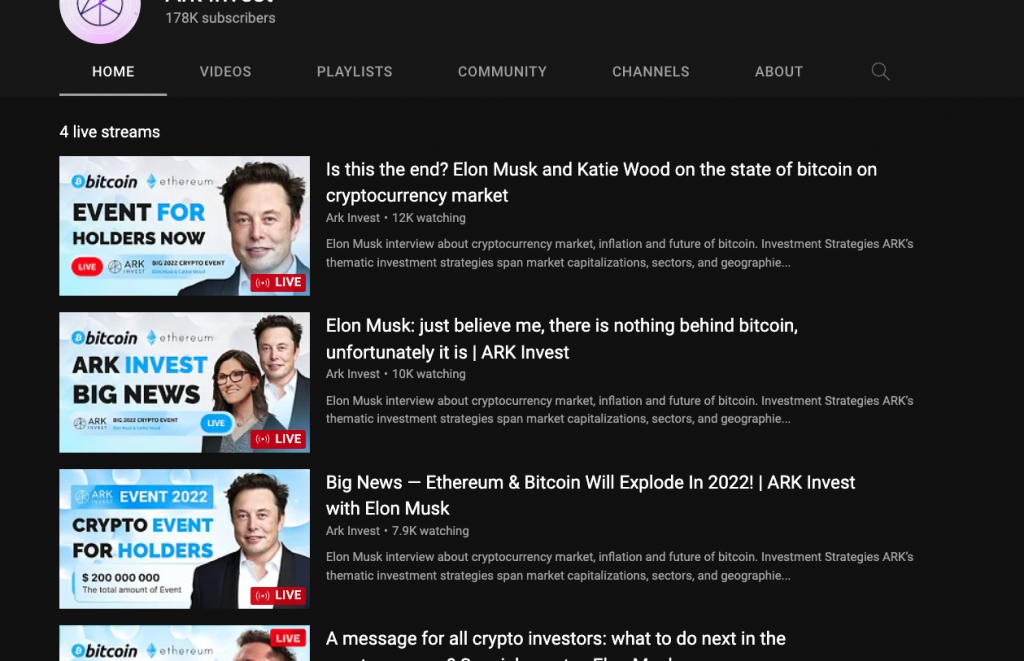Click LIVE badge on ARK Invest Big News thumbnail

click(279, 439)
